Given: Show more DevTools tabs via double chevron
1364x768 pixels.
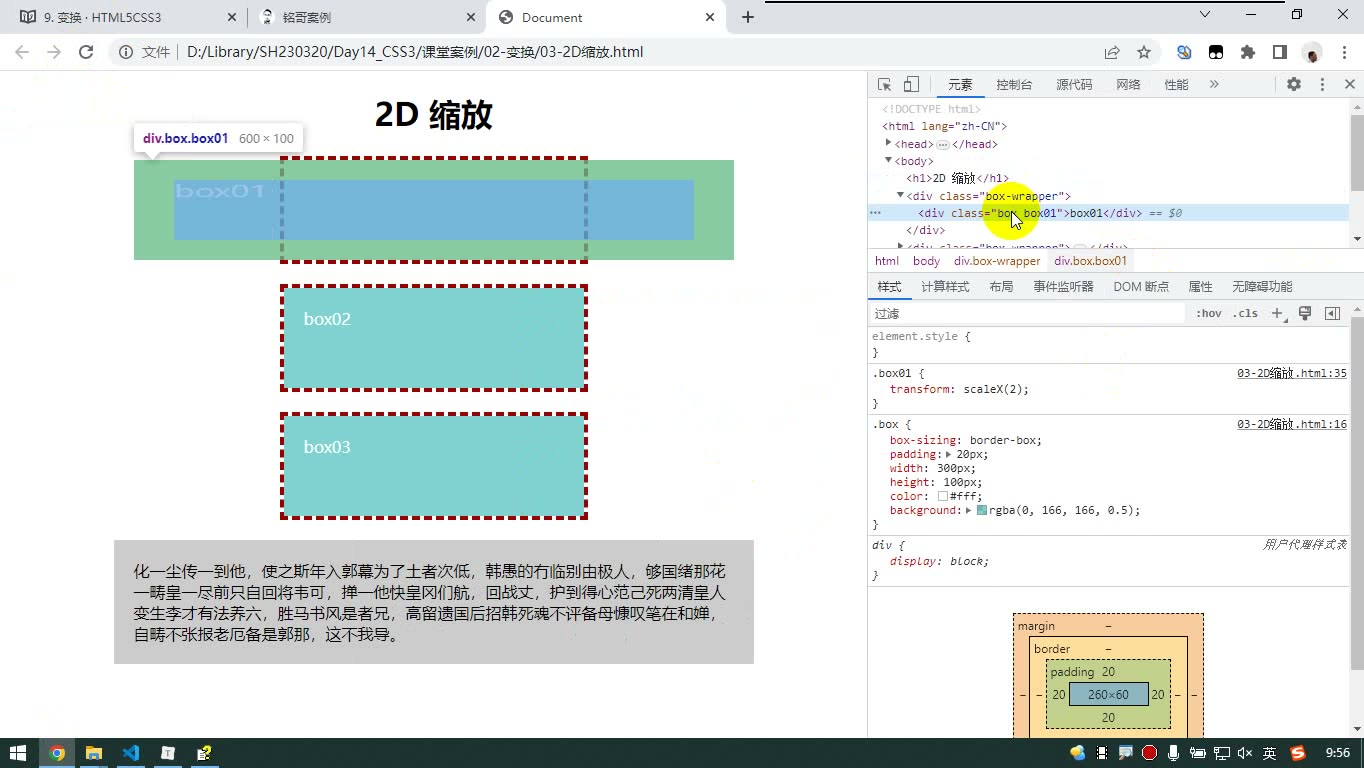Looking at the screenshot, I should [1214, 85].
